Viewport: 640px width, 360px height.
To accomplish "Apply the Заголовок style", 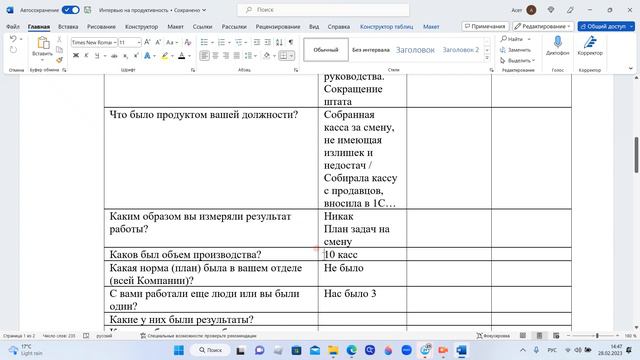I will pyautogui.click(x=415, y=50).
